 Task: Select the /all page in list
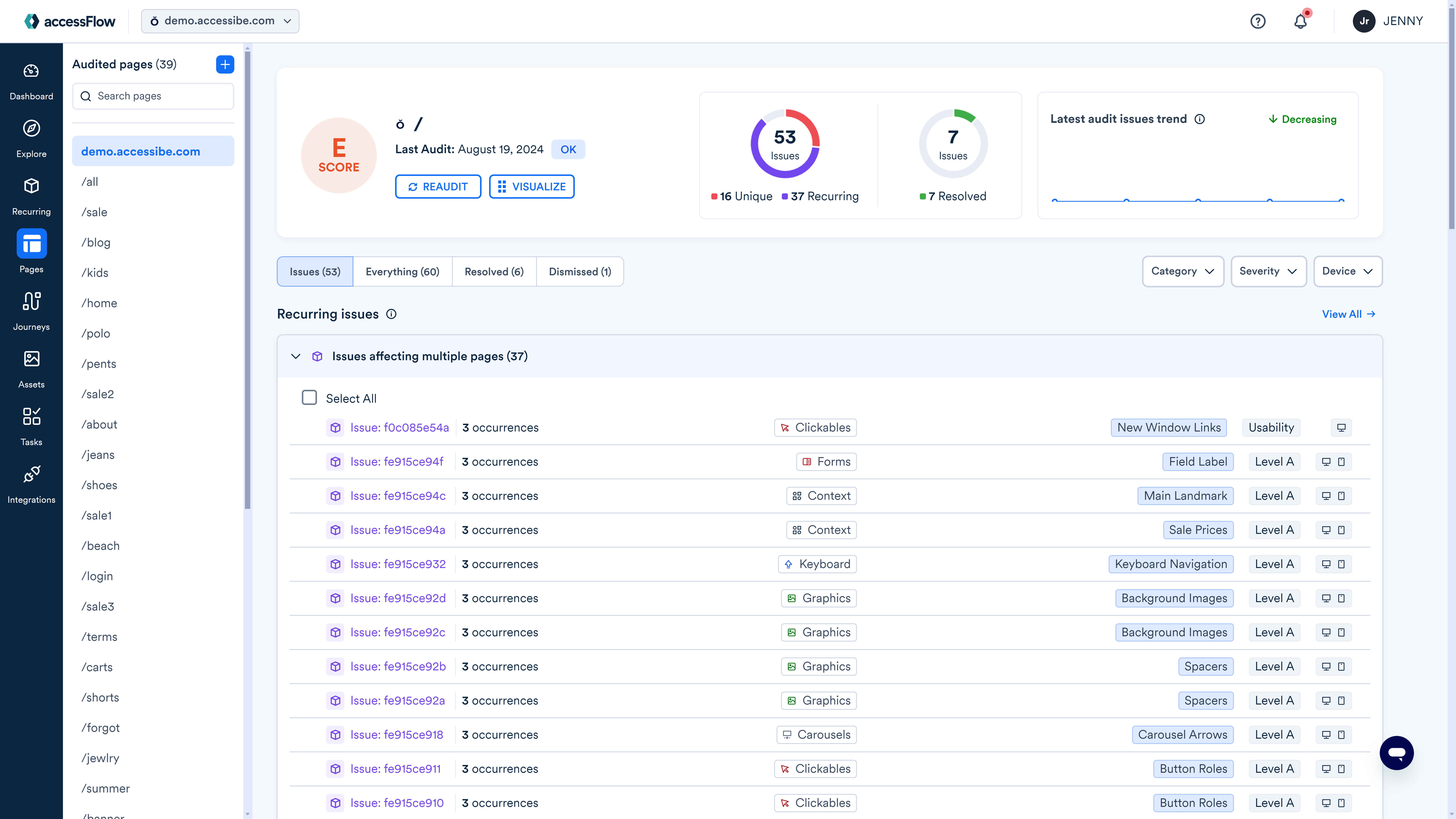[x=153, y=182]
